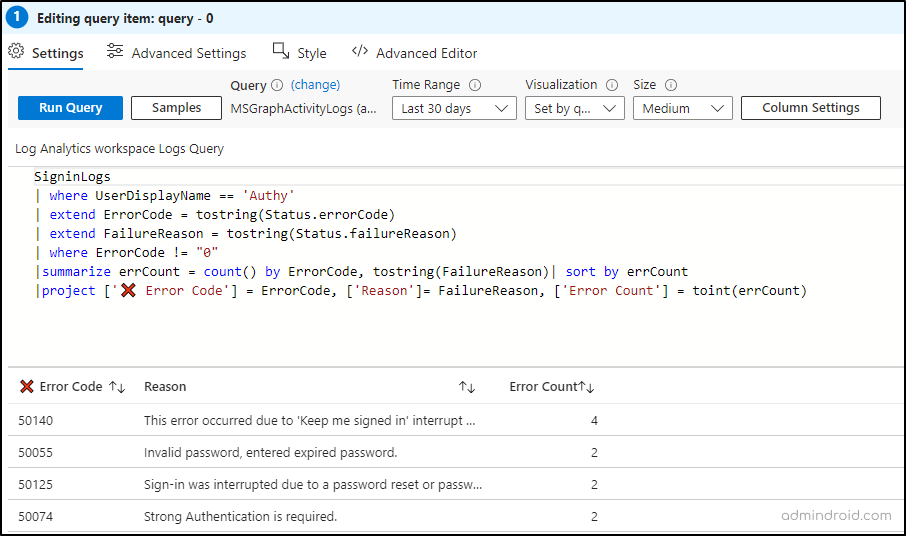This screenshot has height=536, width=906.
Task: Sort by Error Code column arrows
Action: (117, 387)
